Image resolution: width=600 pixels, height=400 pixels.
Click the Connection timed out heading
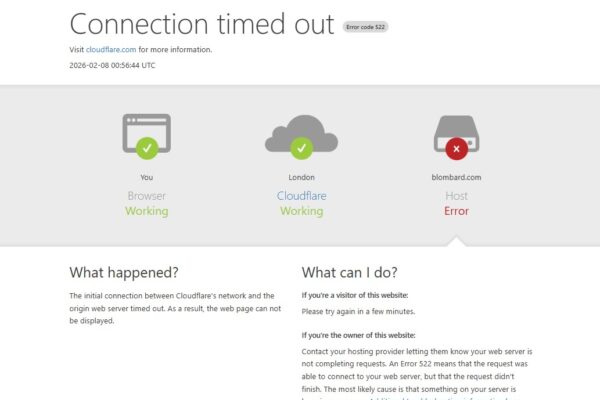(201, 23)
